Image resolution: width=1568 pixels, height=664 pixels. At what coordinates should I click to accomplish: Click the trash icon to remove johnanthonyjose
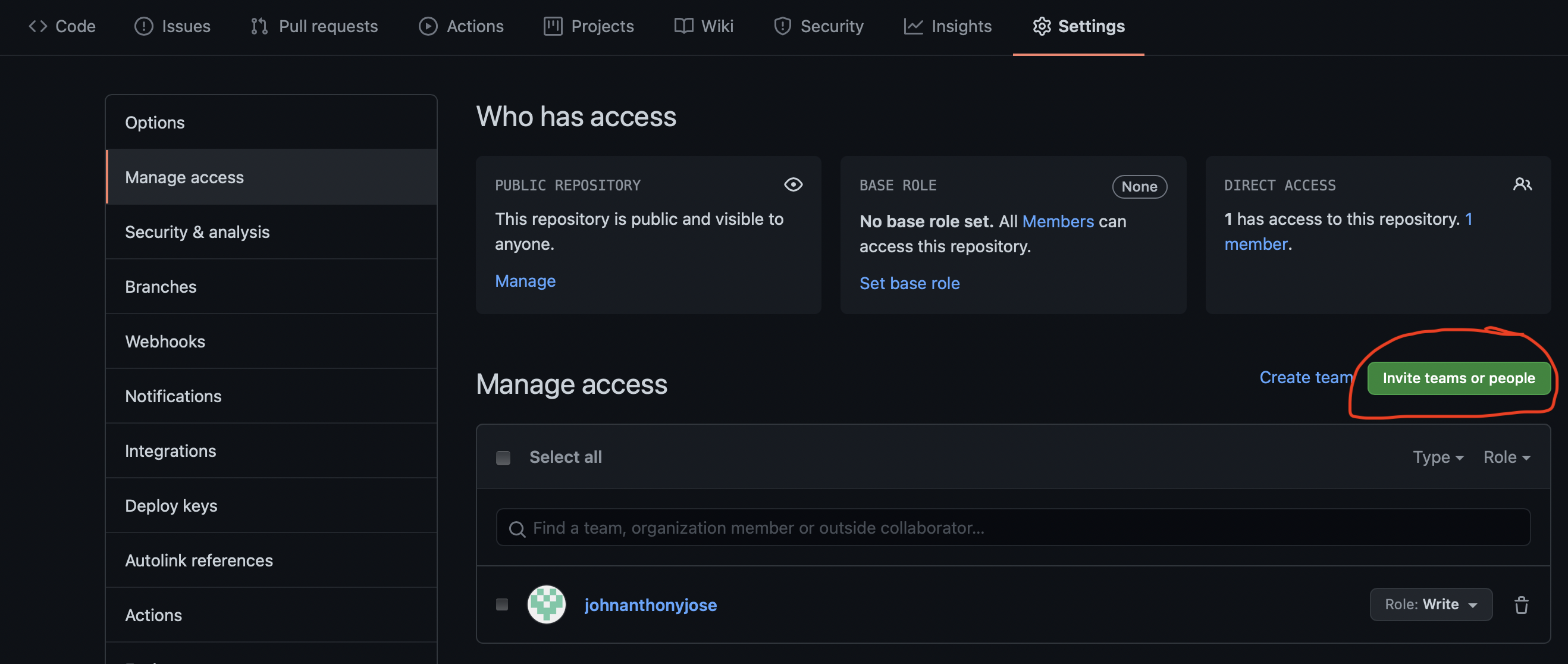point(1520,605)
